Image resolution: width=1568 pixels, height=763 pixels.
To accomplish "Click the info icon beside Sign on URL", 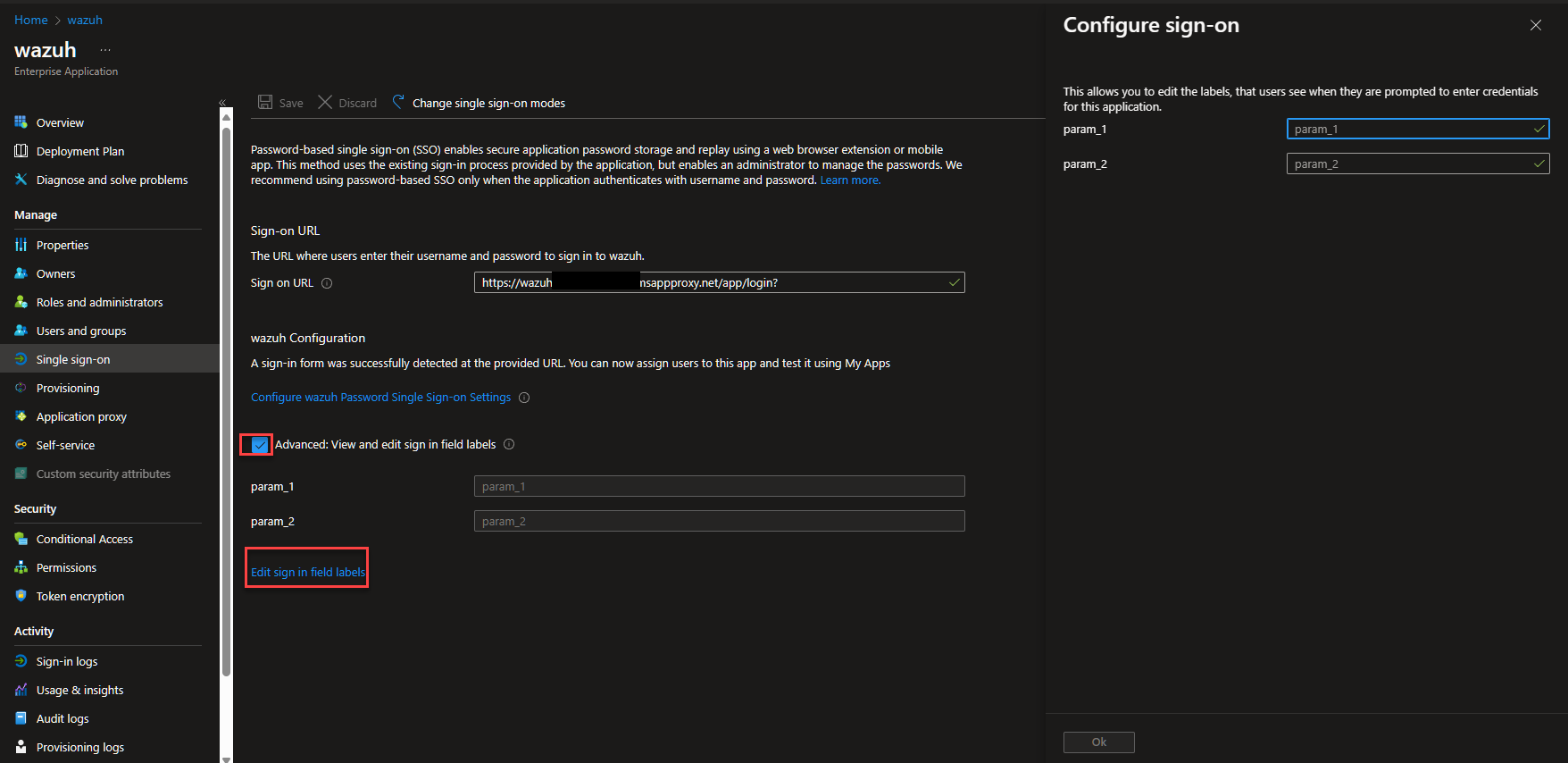I will point(327,283).
